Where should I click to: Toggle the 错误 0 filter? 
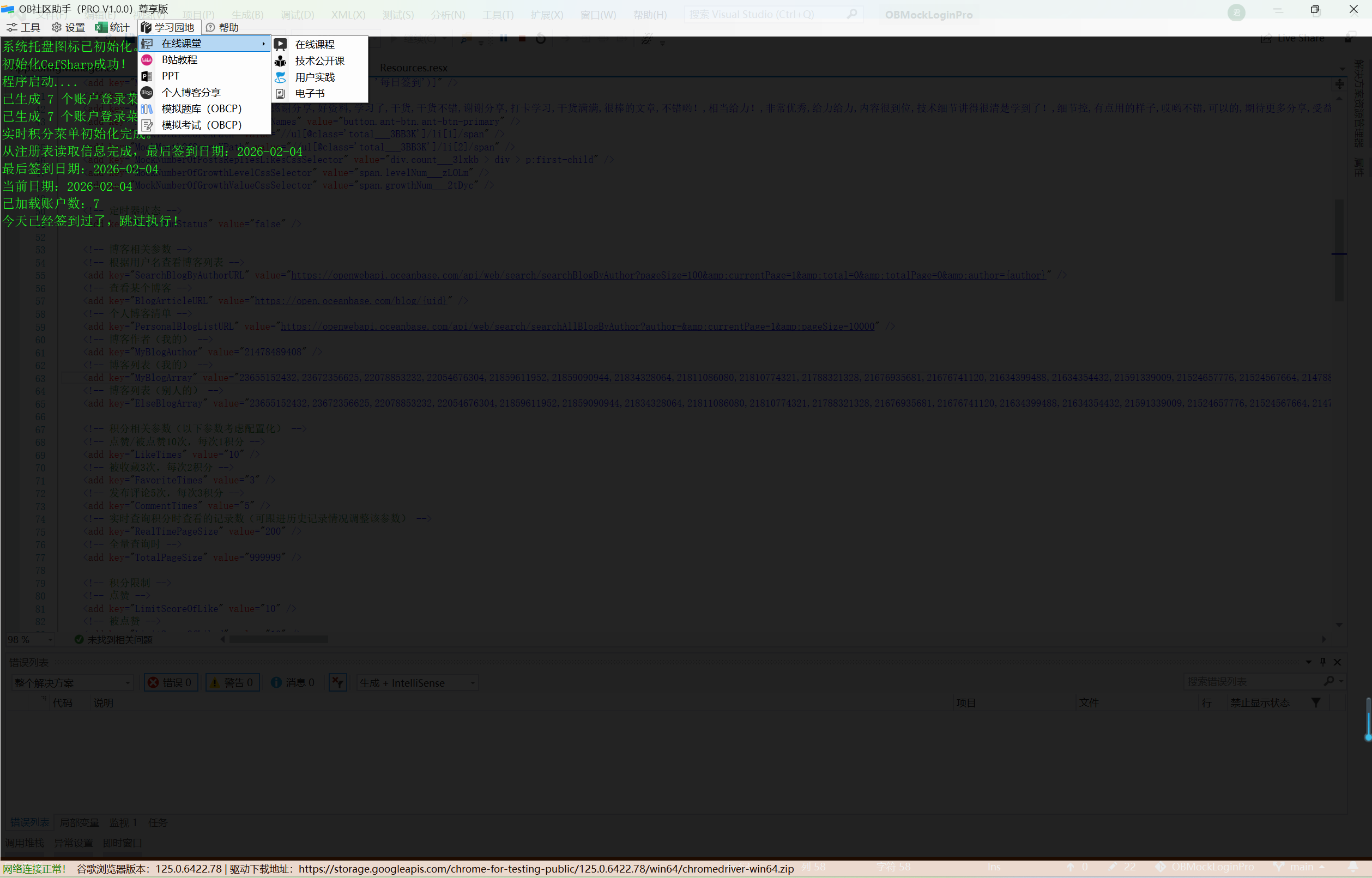[x=170, y=683]
